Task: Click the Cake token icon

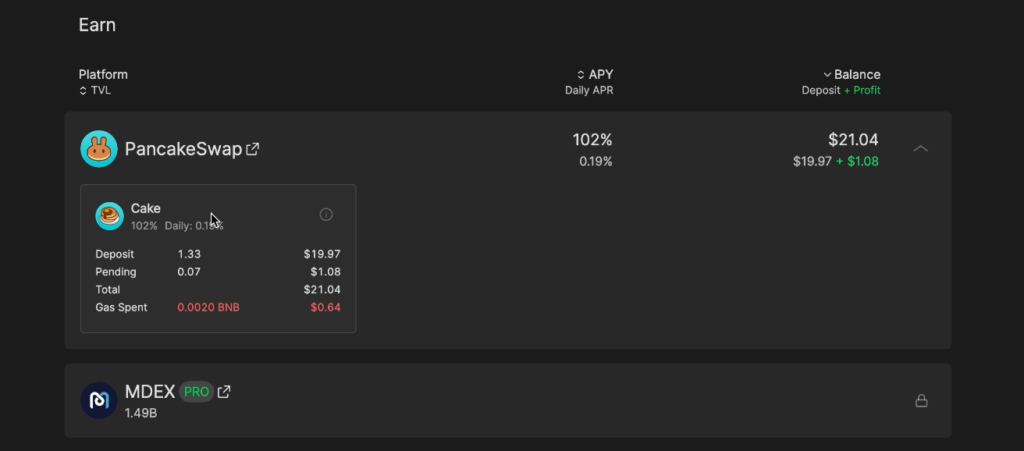Action: [110, 216]
